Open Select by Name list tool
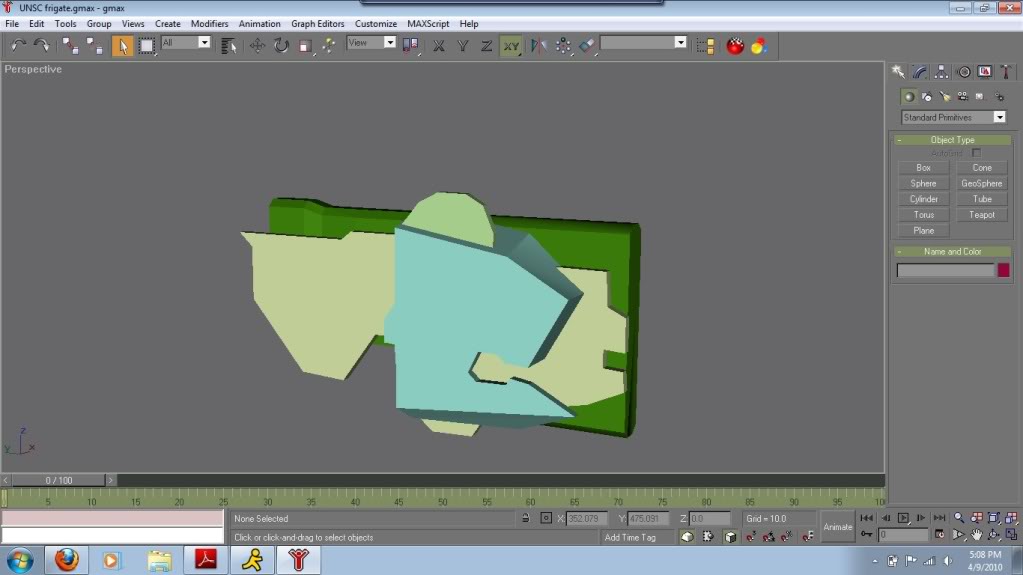1023x575 pixels. coord(228,46)
